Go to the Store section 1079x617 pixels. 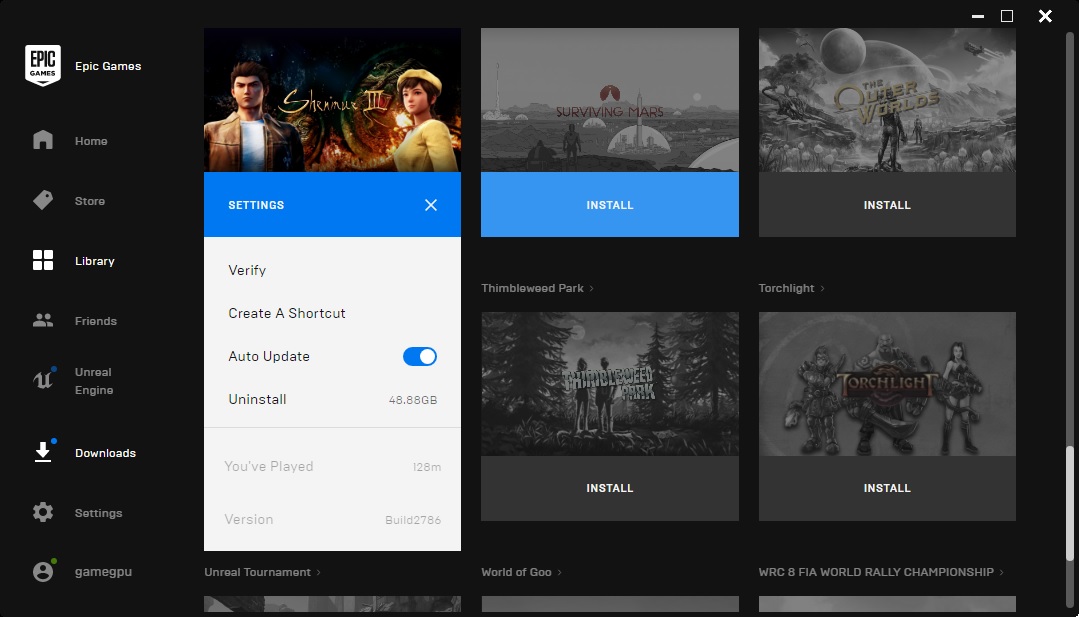click(x=89, y=201)
